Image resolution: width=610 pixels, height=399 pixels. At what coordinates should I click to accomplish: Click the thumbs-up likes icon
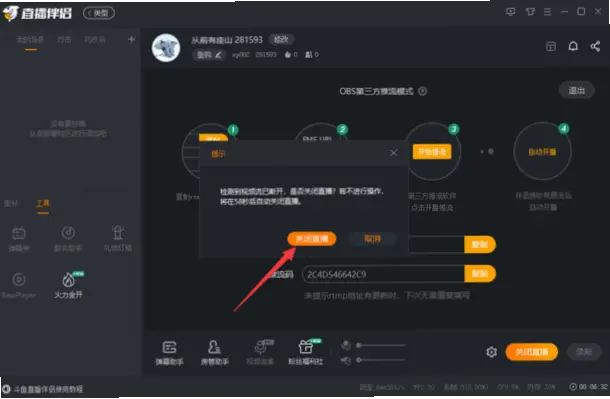pos(288,55)
